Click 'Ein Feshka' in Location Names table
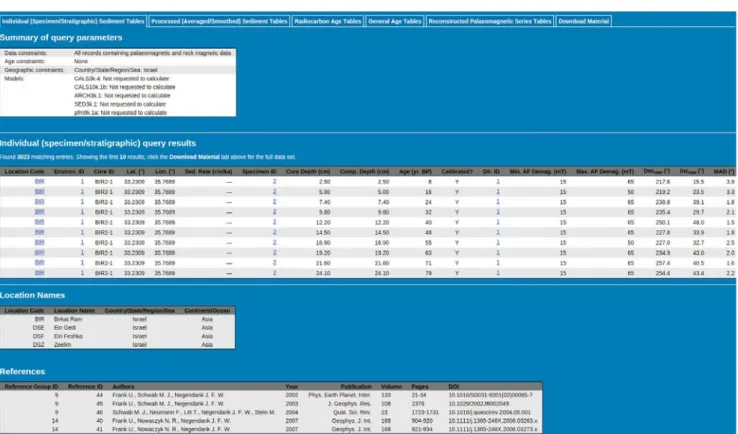This screenshot has width=738, height=434. (68, 336)
